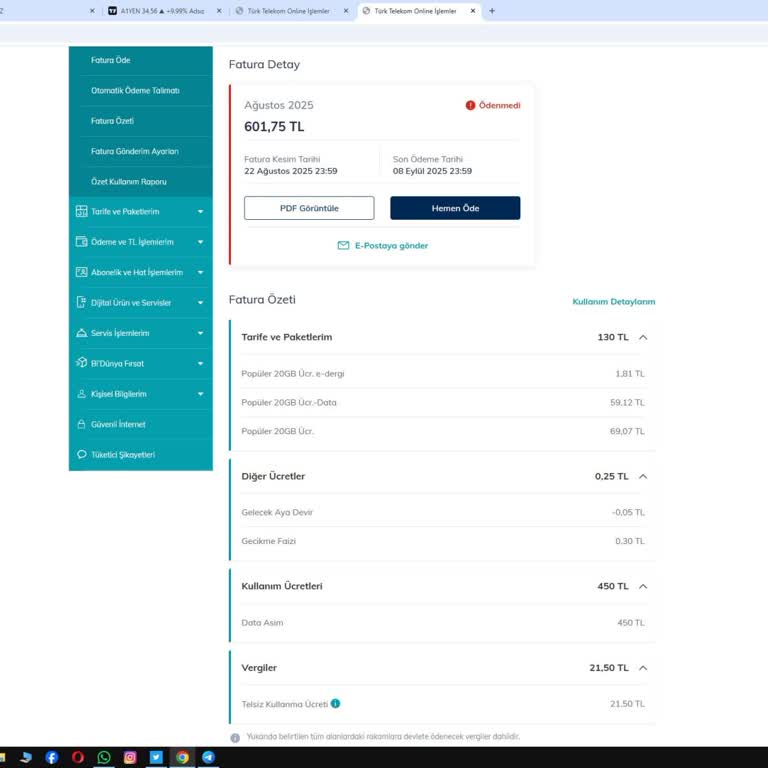Collapse the Tarife ve Paketlerim 130 TL section

coord(643,337)
